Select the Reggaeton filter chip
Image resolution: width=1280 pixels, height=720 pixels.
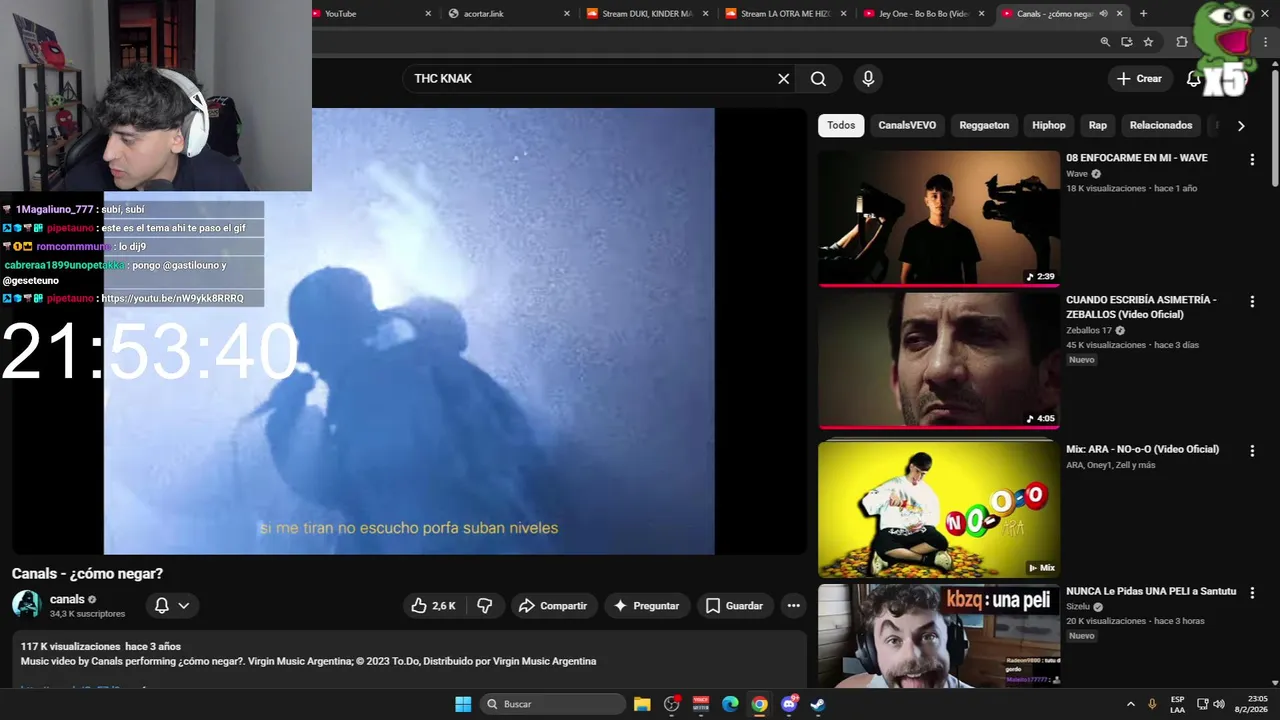(984, 125)
